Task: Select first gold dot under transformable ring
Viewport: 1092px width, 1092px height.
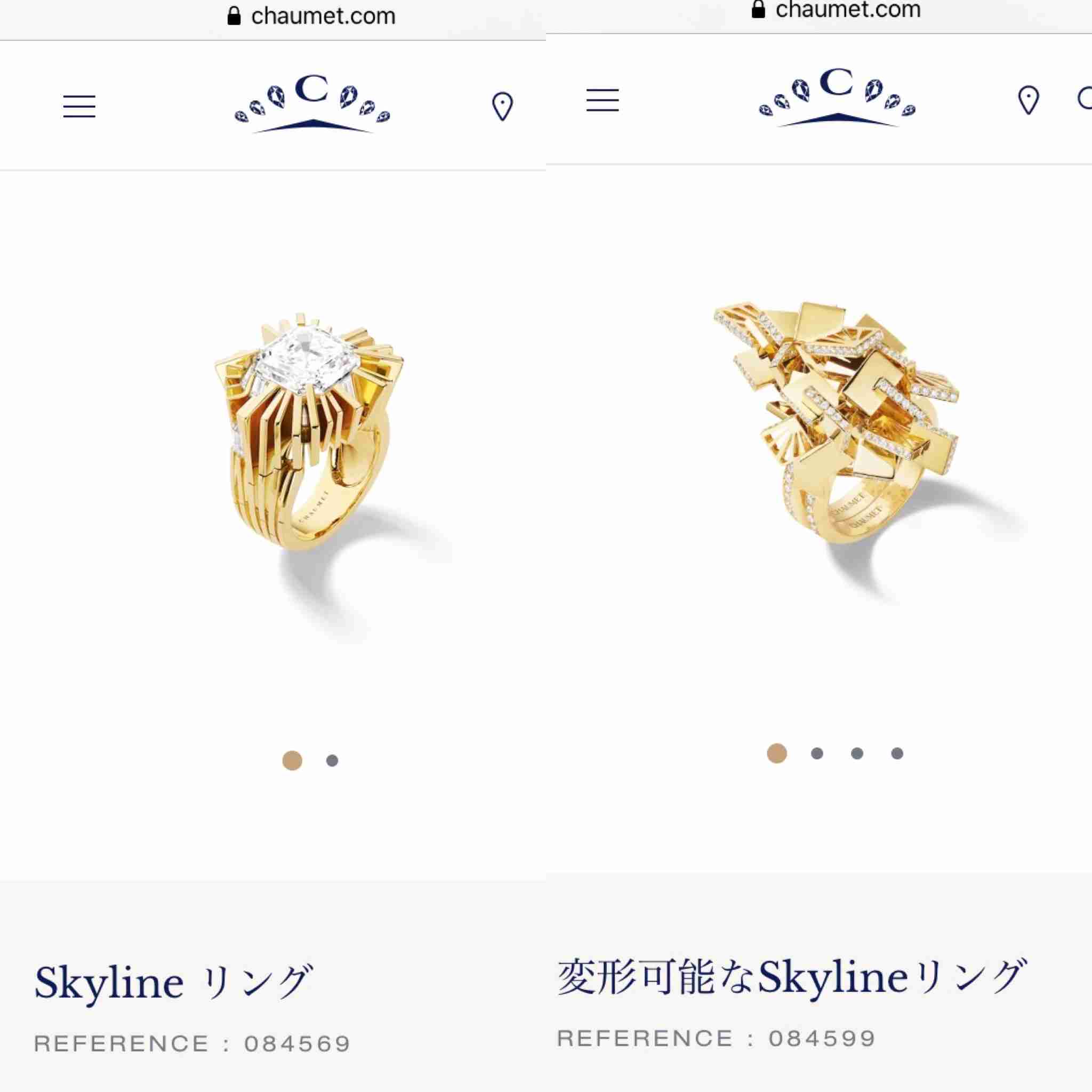Action: coord(777,753)
